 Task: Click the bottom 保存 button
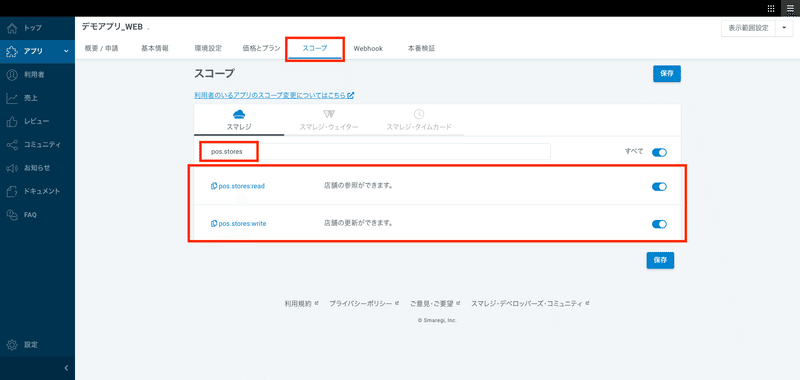[x=660, y=260]
